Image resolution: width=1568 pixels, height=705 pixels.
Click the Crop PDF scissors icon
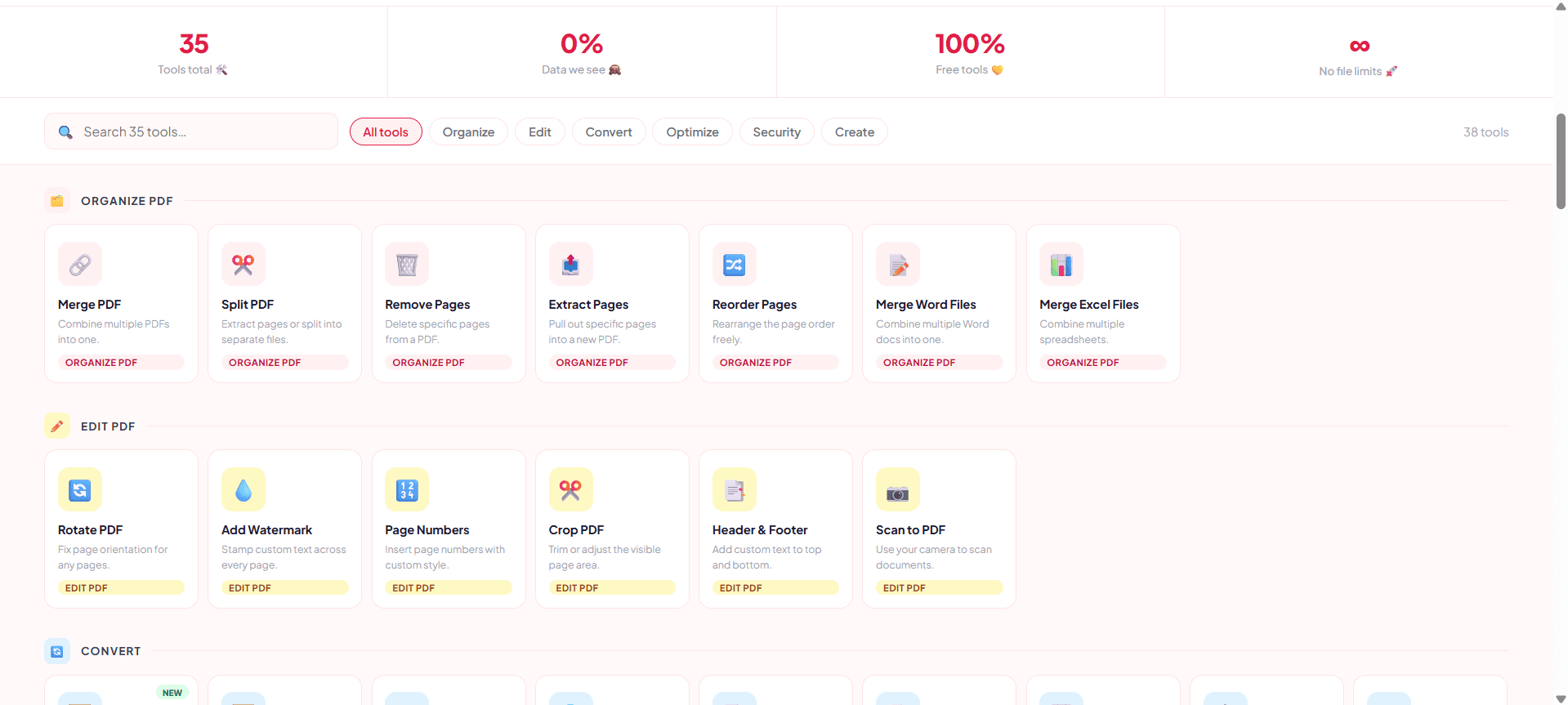(x=570, y=489)
